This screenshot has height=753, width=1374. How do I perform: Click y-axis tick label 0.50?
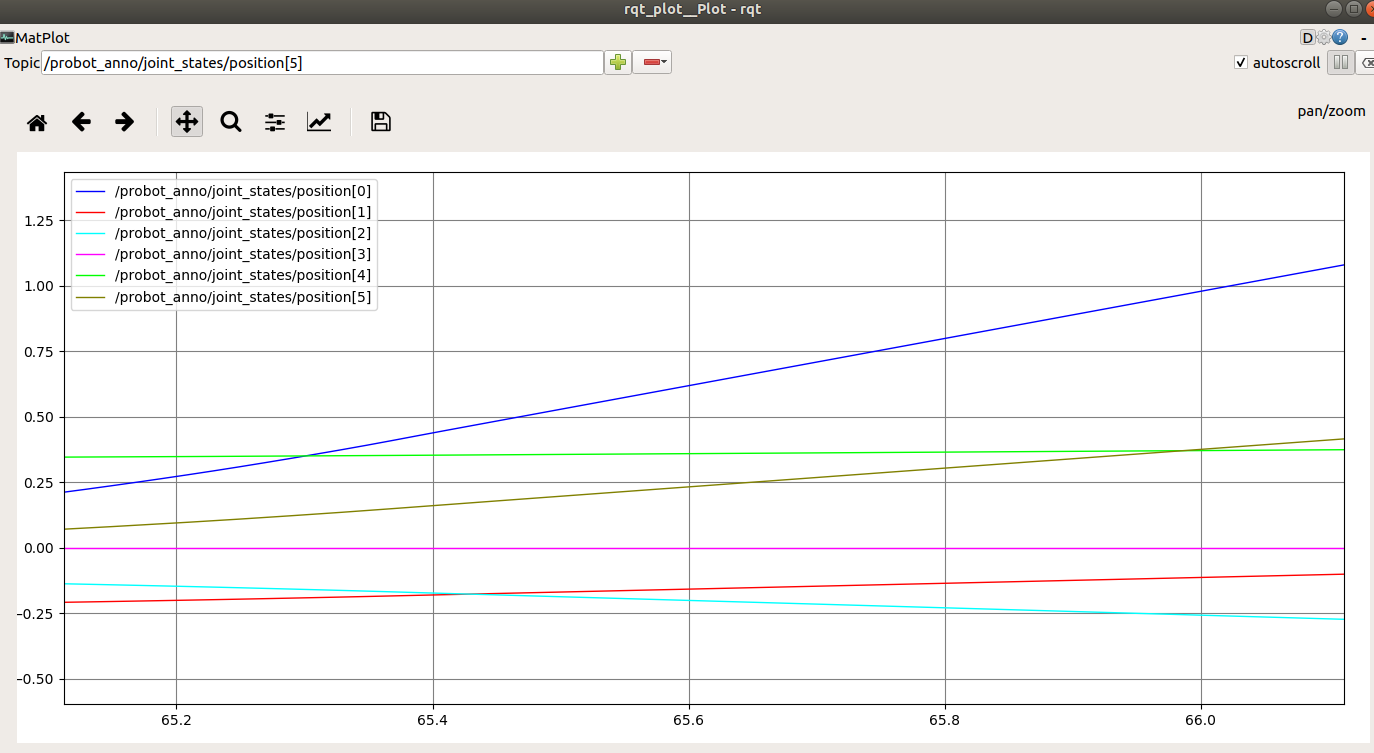(x=40, y=417)
